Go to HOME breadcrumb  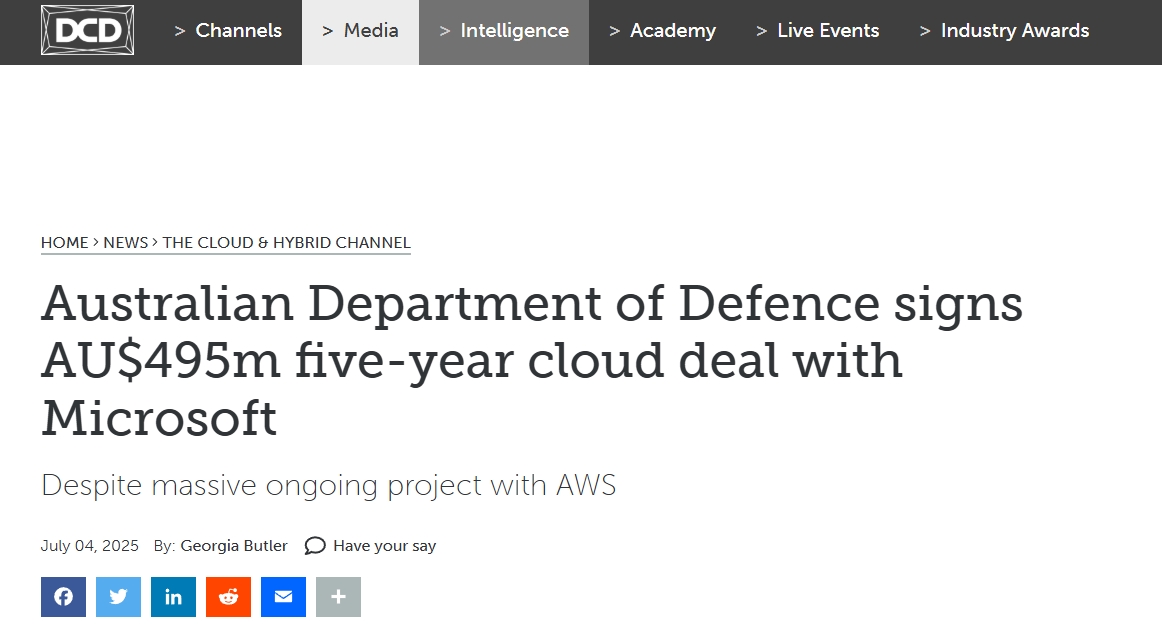[64, 242]
